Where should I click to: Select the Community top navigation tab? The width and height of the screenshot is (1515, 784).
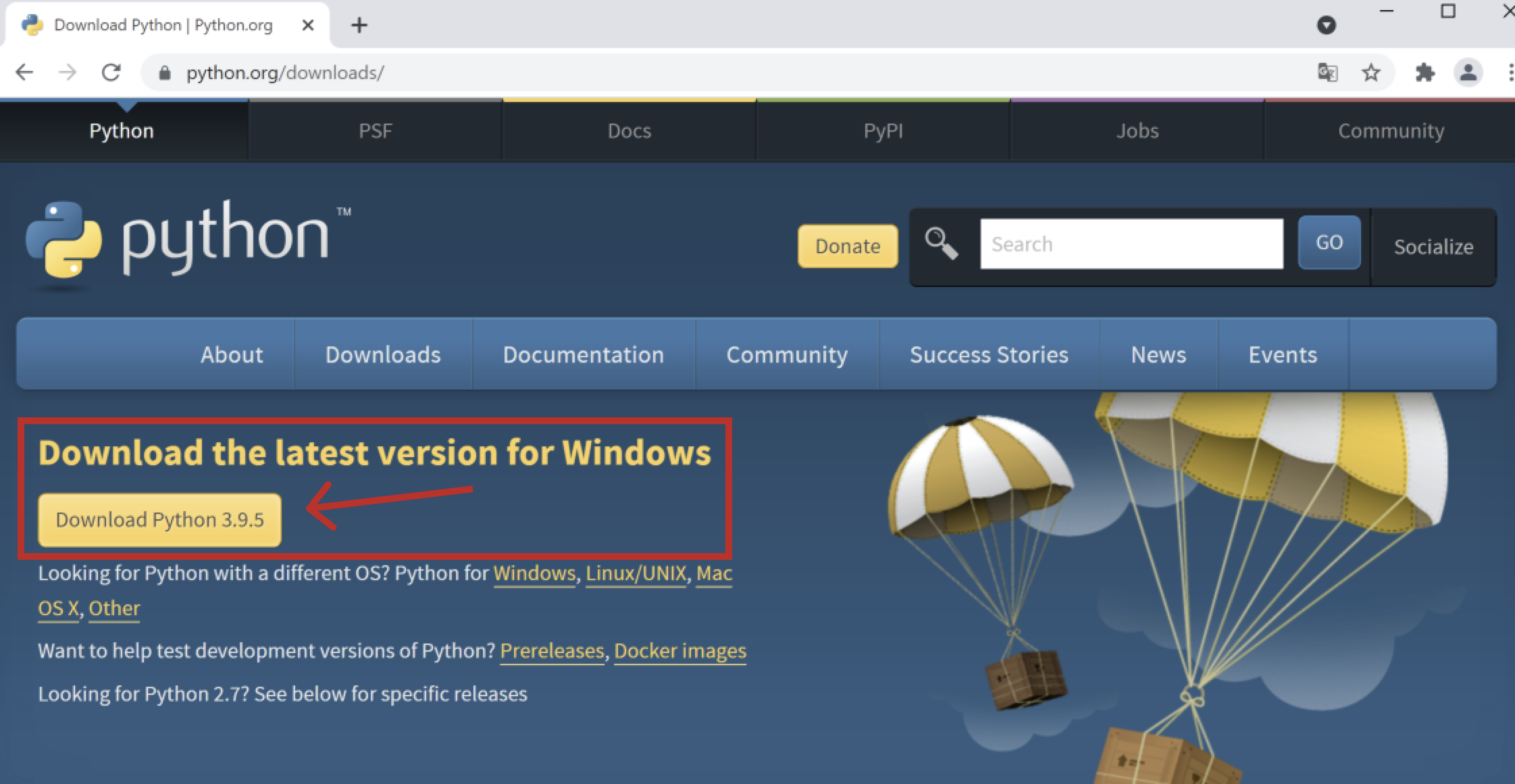(x=1391, y=131)
